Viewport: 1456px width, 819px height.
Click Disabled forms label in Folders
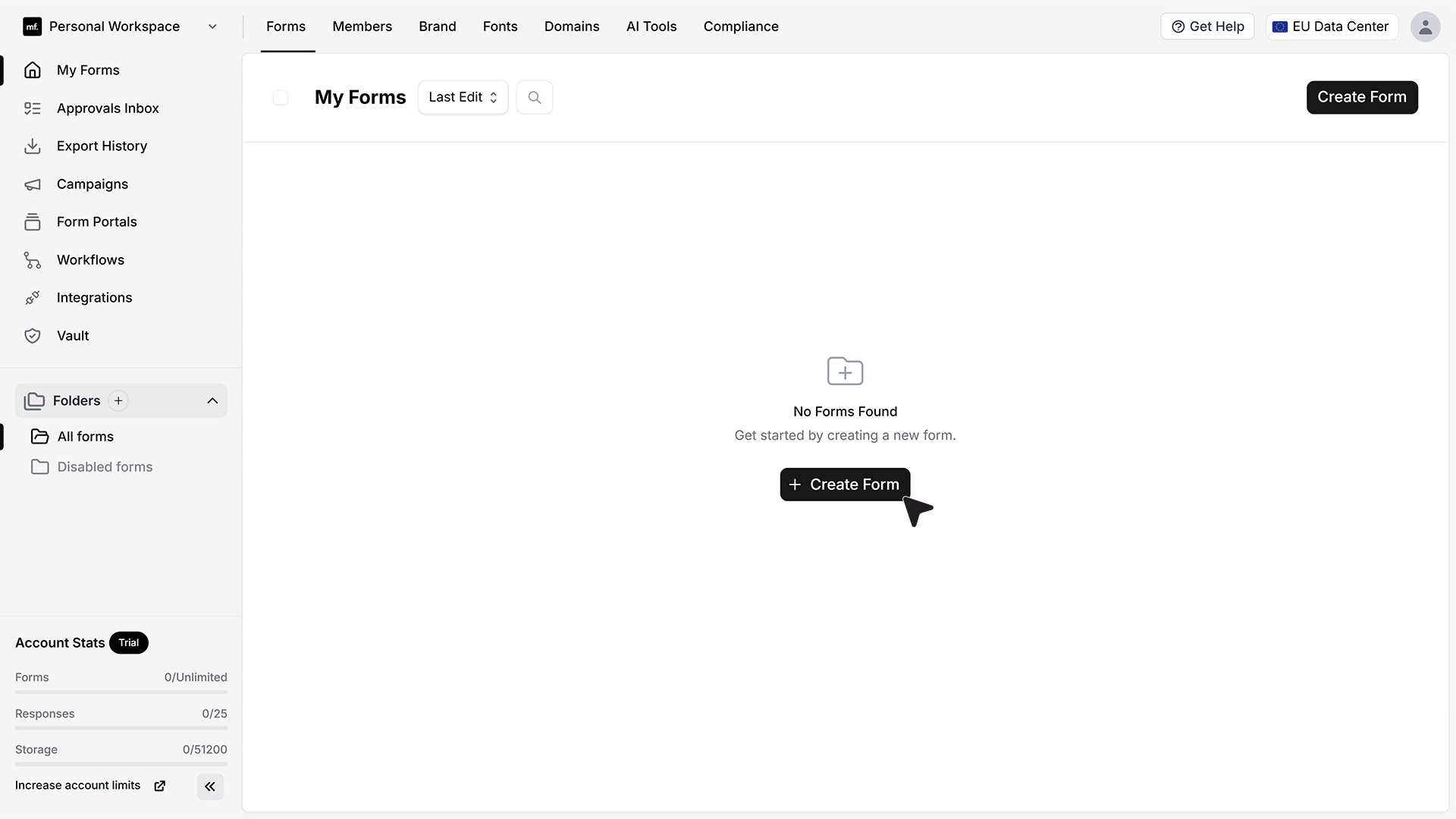[x=105, y=467]
